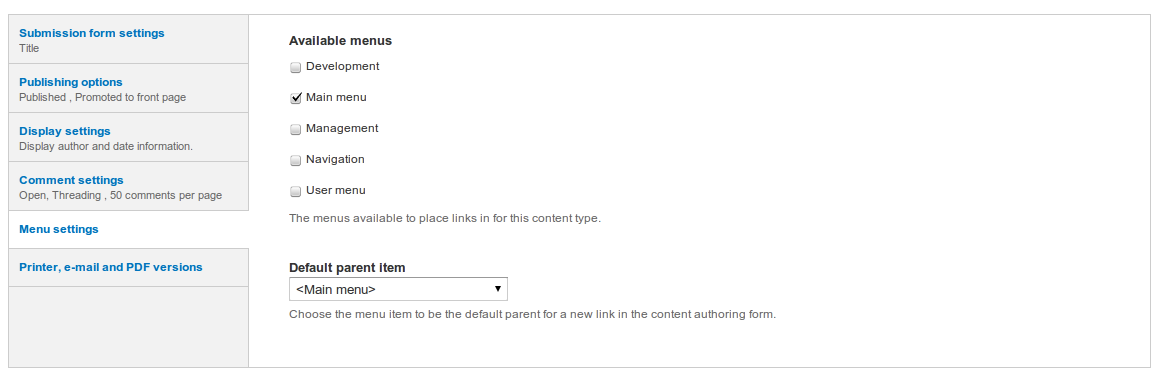Click the User menu label text
Viewport: 1162px width, 378px height.
(x=336, y=190)
